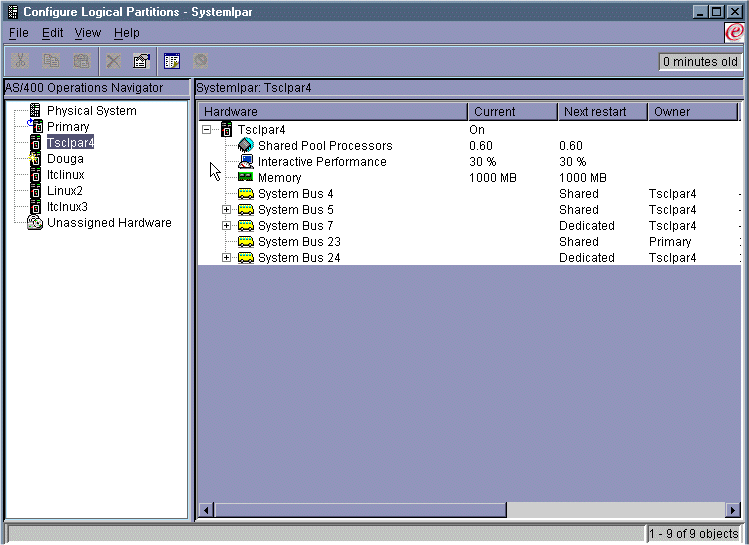Select the Memory row text
Image resolution: width=749 pixels, height=545 pixels.
point(279,178)
